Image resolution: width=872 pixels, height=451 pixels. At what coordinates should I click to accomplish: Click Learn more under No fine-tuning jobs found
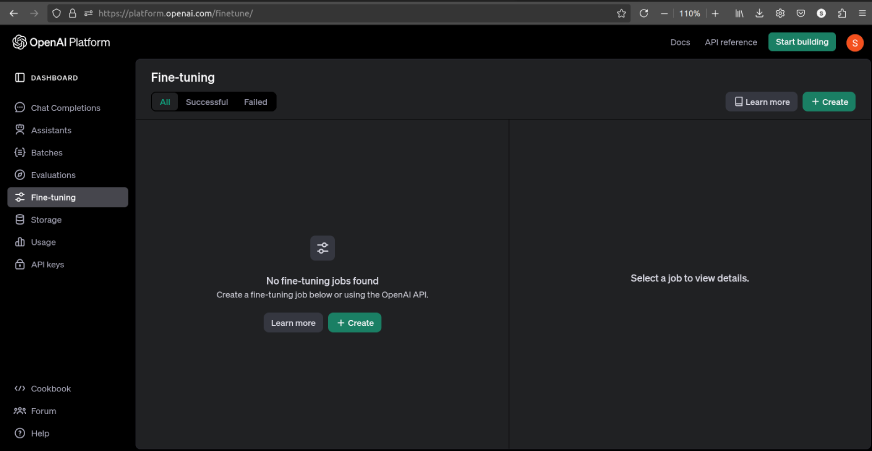click(x=293, y=323)
